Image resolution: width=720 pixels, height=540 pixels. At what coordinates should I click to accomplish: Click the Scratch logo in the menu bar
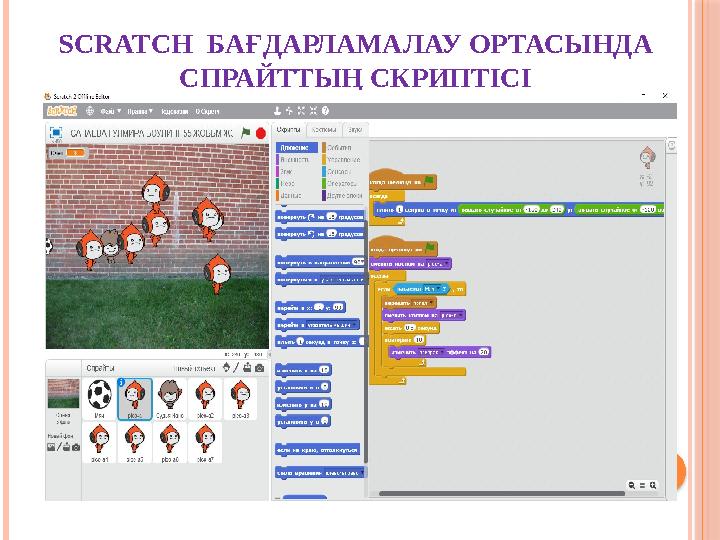(62, 111)
